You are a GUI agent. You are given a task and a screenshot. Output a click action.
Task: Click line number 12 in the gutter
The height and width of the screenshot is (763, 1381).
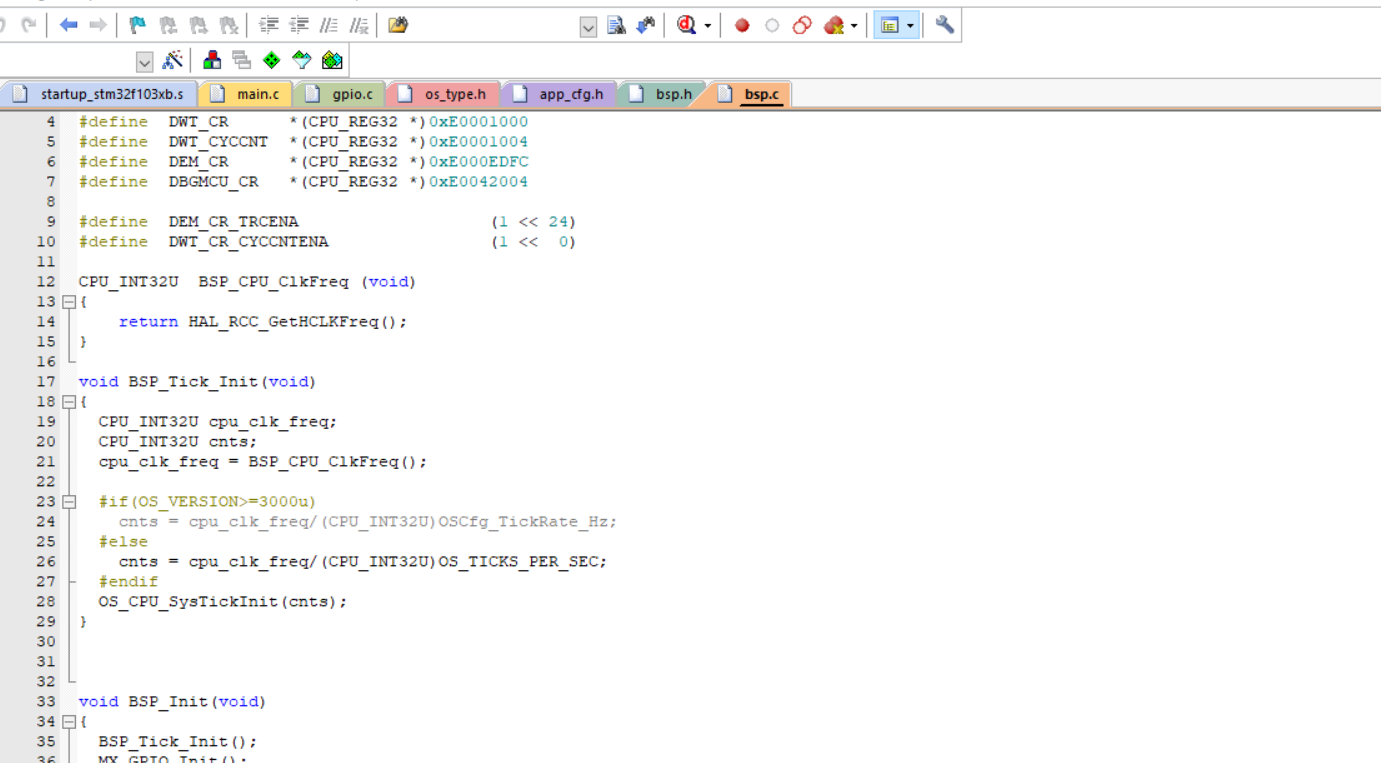[46, 281]
